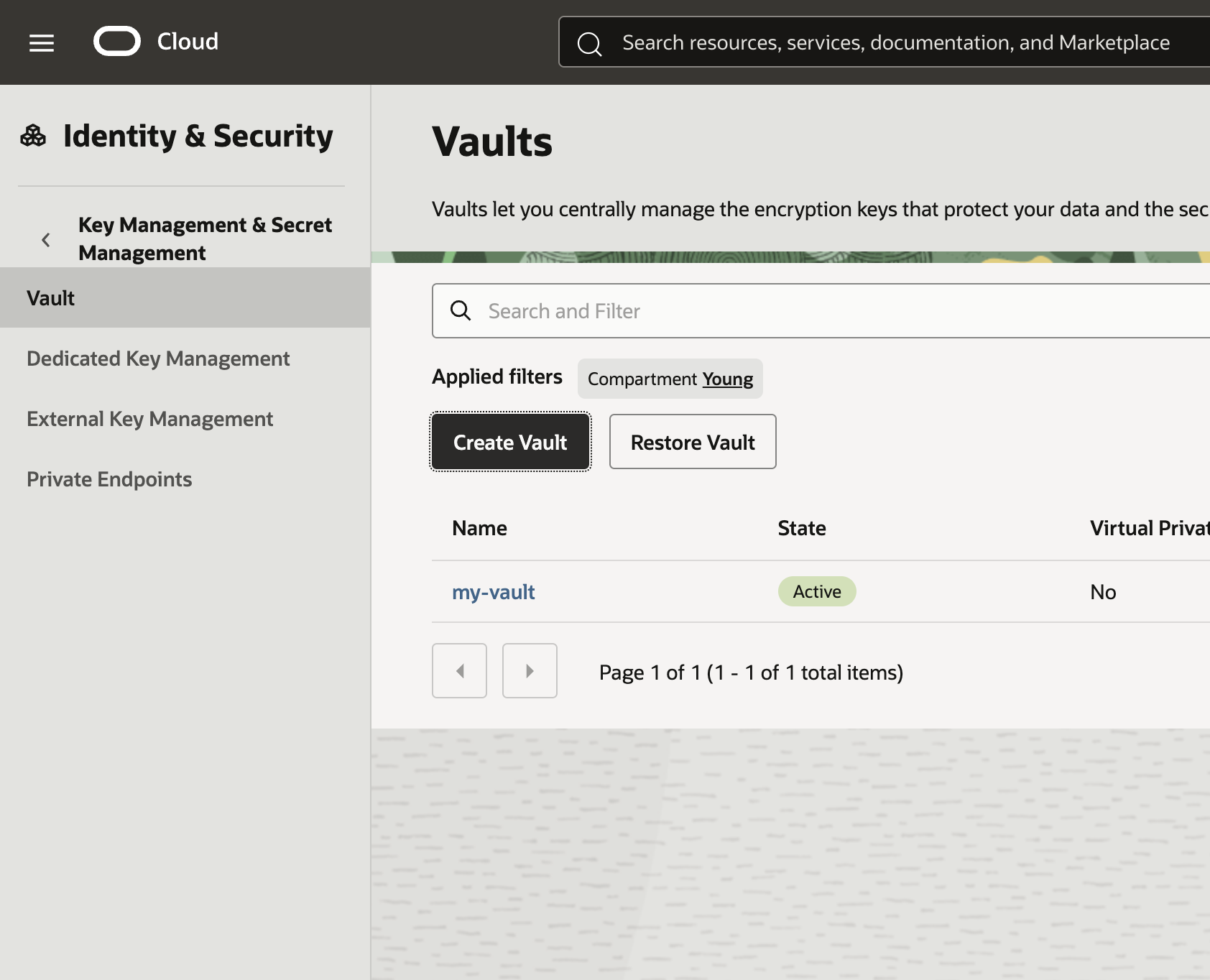Screen dimensions: 1210x980
Task: Click the magnifier in the top search bar
Action: point(589,43)
